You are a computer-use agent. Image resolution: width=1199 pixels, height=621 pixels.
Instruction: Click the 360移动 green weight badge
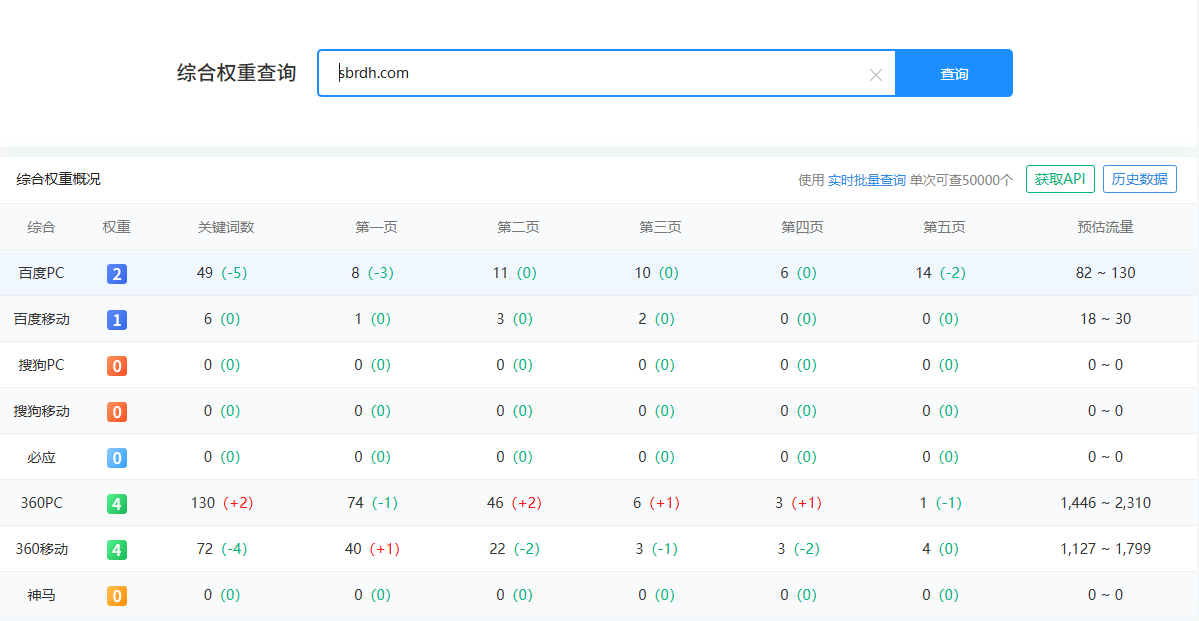pyautogui.click(x=117, y=550)
